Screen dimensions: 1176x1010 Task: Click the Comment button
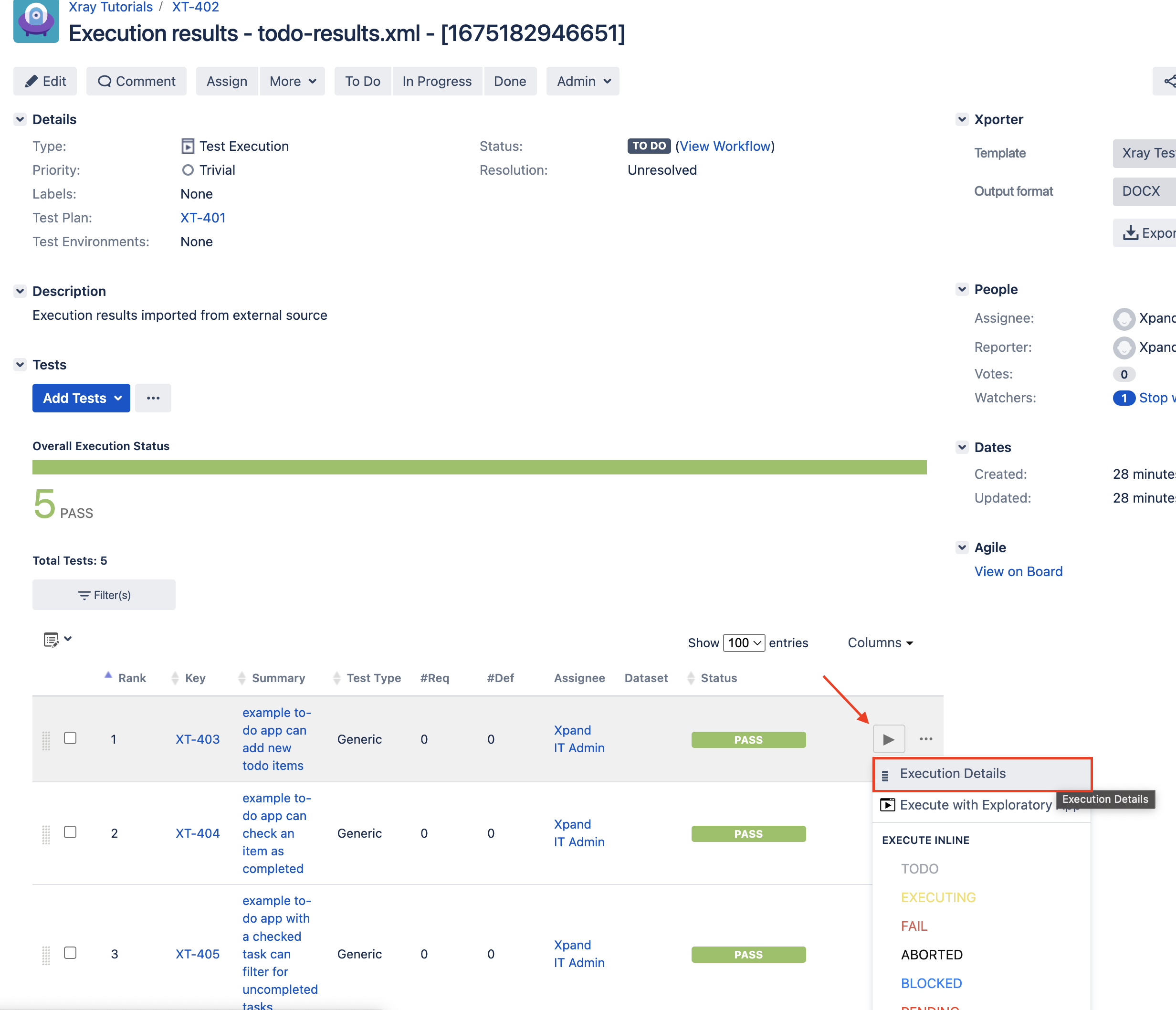(x=136, y=81)
